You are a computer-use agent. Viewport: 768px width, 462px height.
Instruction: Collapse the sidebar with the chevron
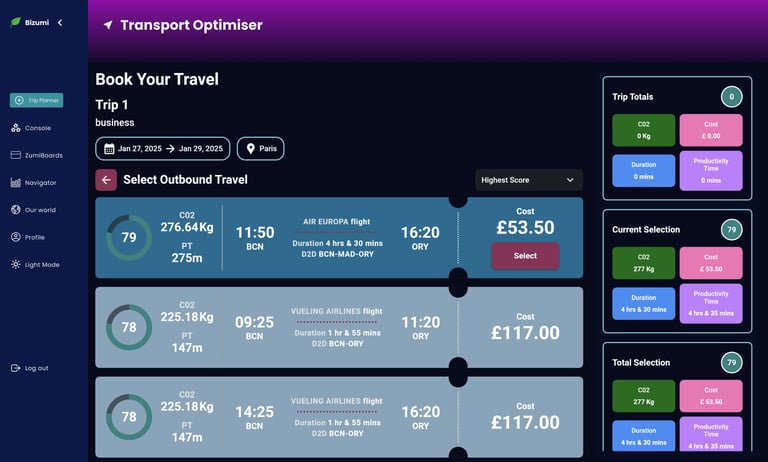[60, 22]
